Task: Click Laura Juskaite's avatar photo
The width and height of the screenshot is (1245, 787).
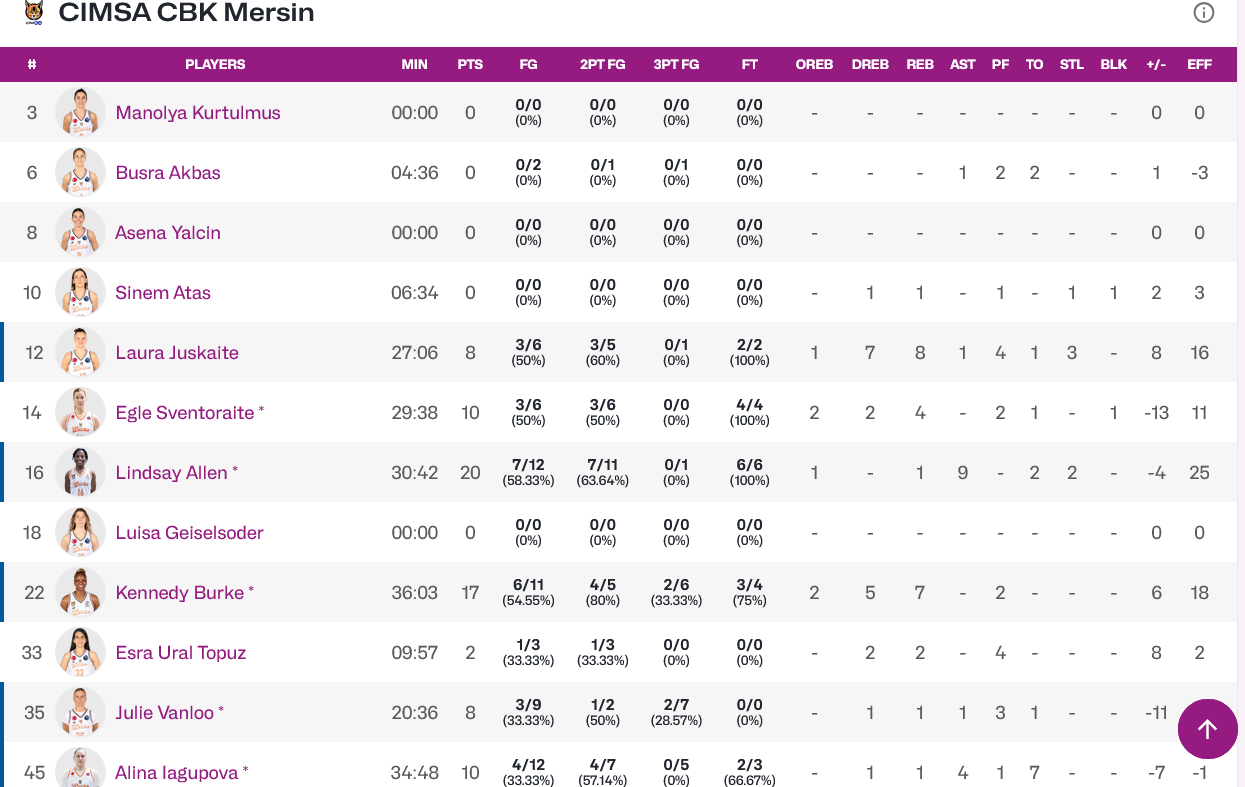Action: pos(80,353)
